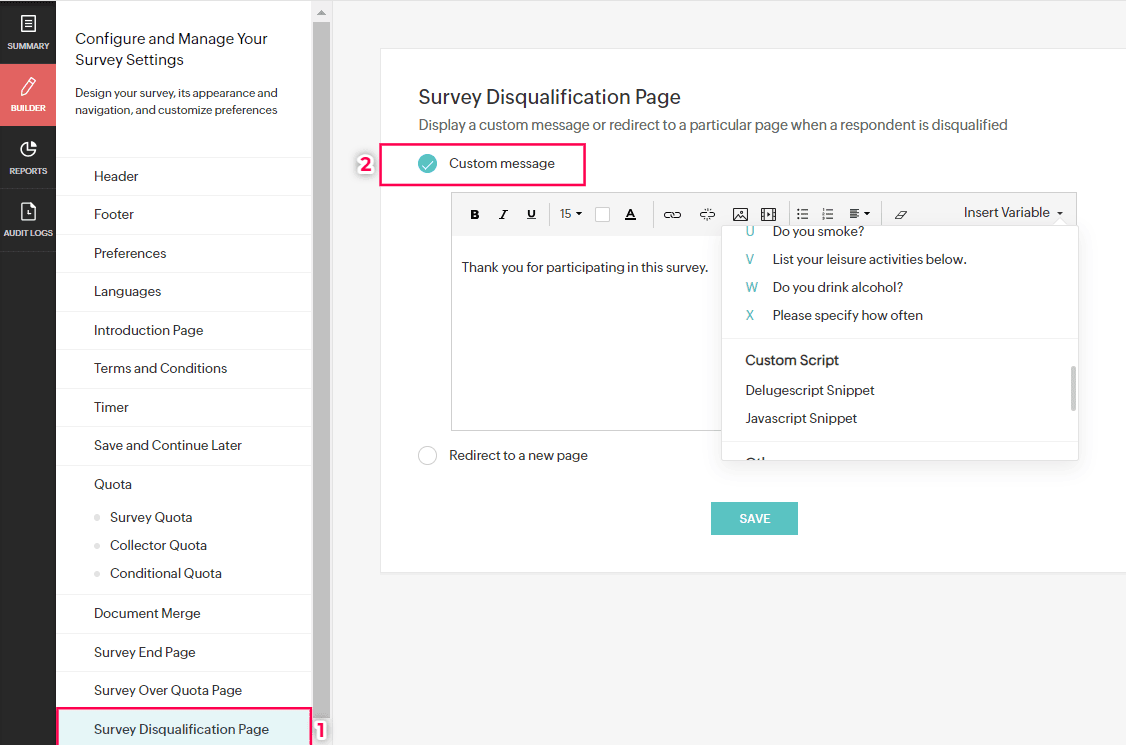This screenshot has height=745, width=1126.
Task: Open Document Merge settings
Action: (x=184, y=614)
